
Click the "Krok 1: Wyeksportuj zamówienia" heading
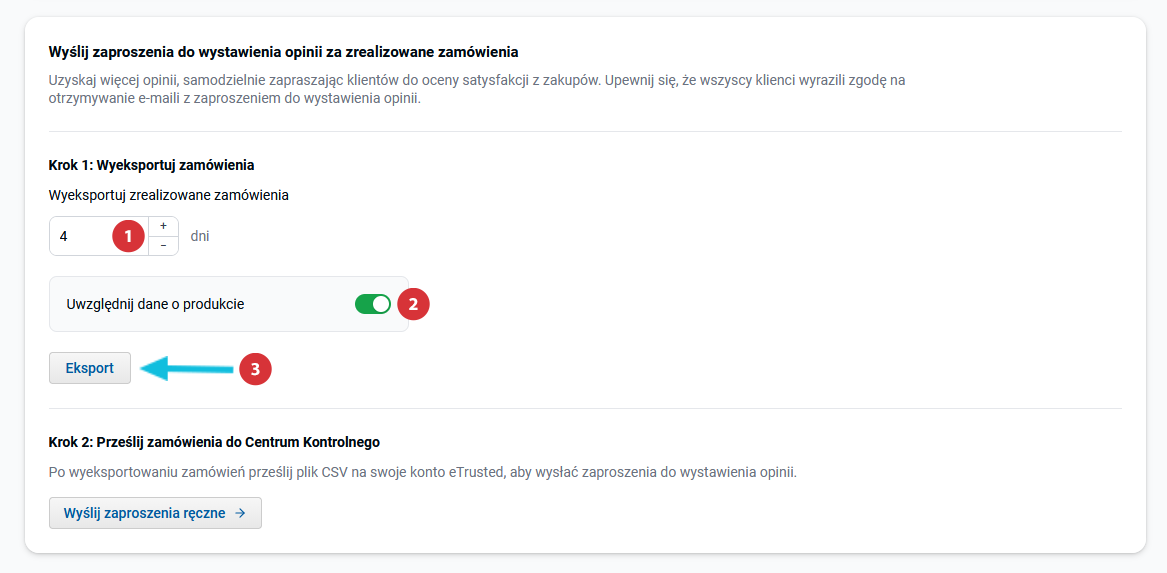pos(151,165)
